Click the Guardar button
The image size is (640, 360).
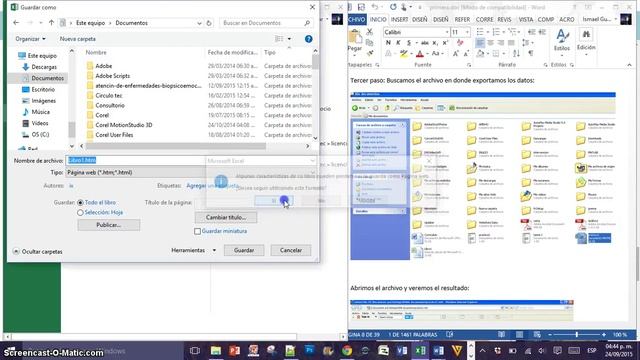244,250
